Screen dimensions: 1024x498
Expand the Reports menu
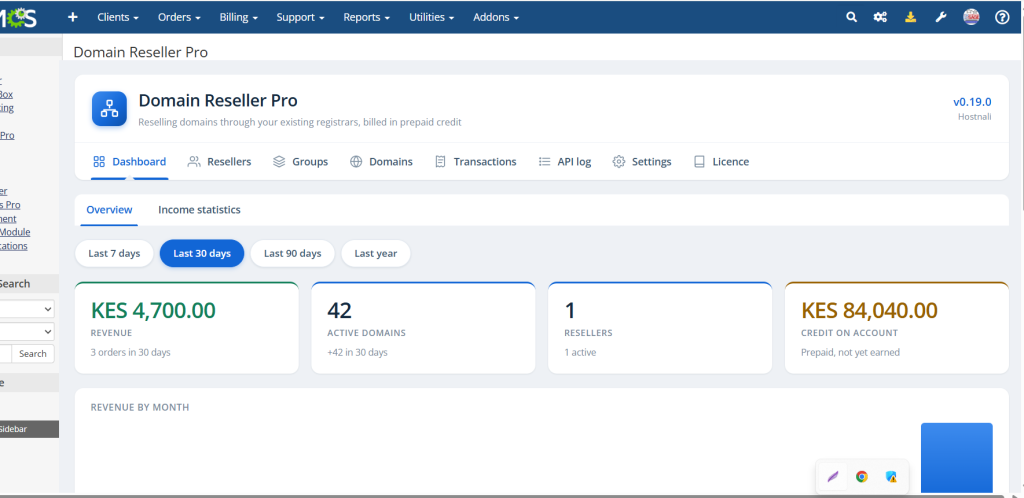tap(366, 18)
